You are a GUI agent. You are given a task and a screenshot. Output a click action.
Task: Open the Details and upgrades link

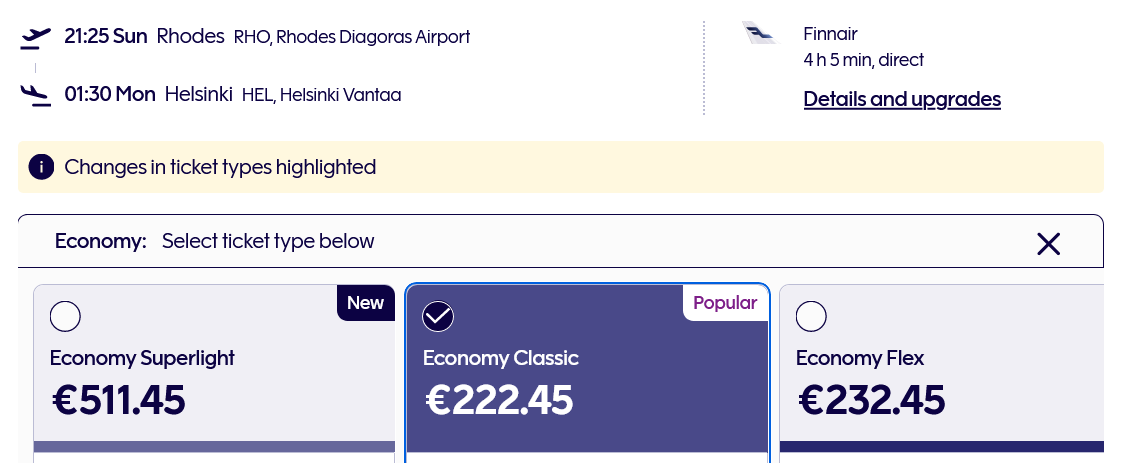(902, 99)
